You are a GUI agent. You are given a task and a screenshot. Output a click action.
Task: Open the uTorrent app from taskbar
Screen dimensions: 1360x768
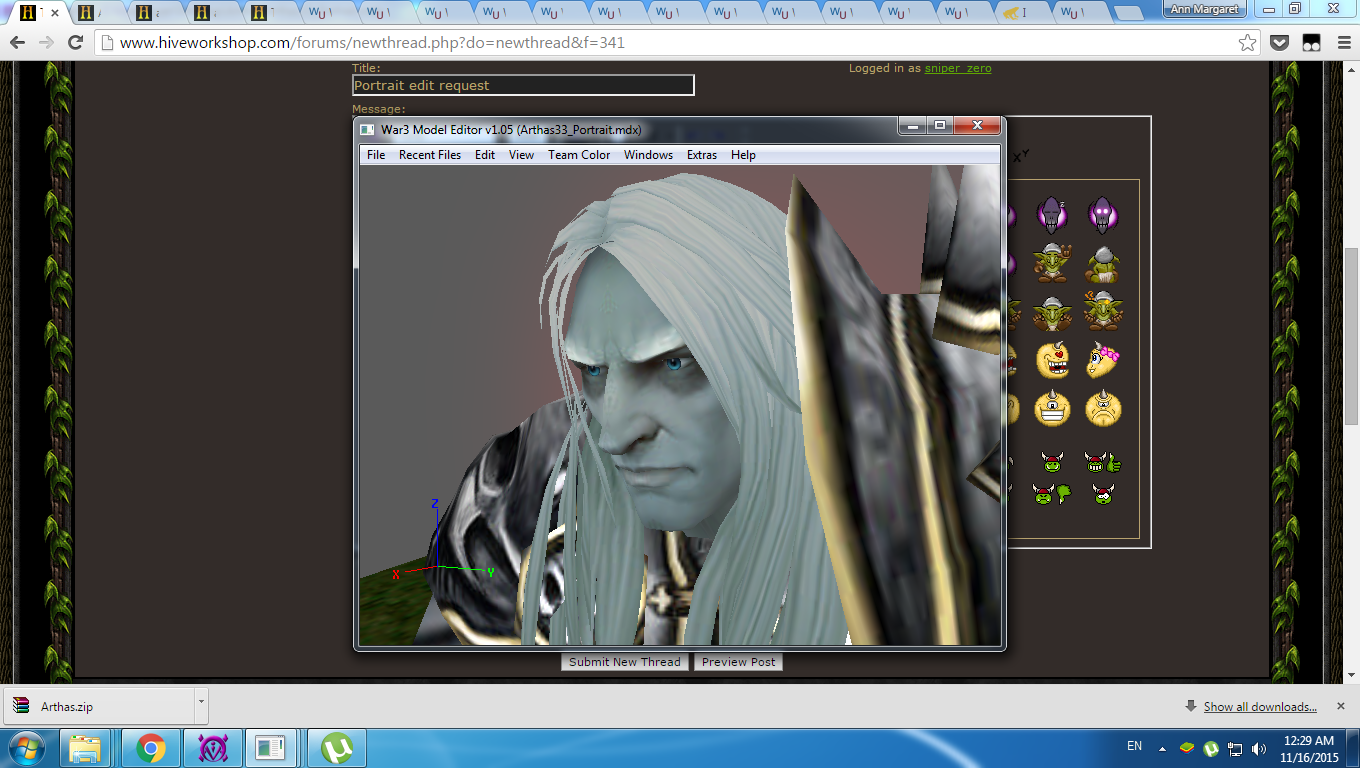336,748
